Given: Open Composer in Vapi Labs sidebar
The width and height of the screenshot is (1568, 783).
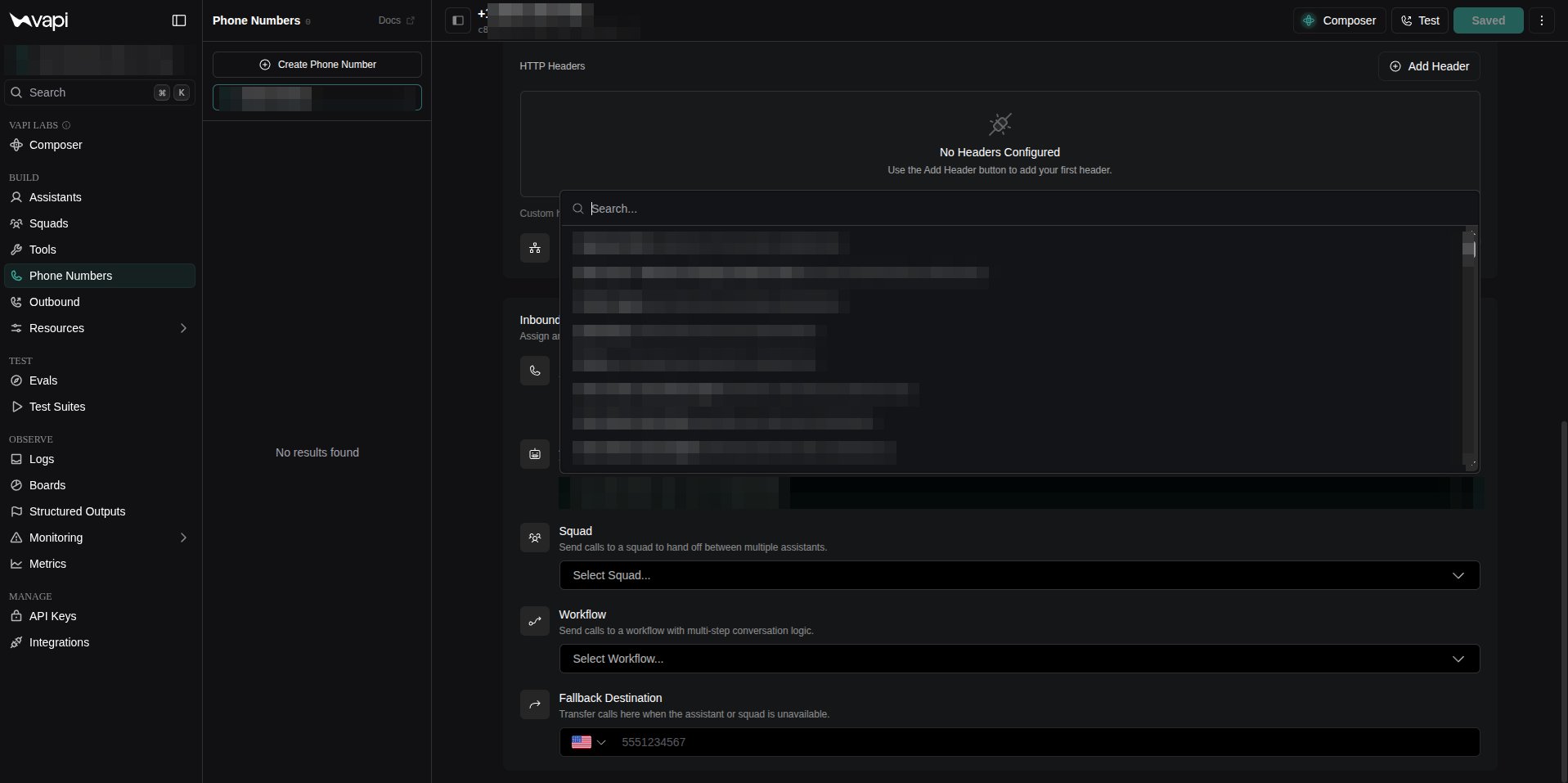Looking at the screenshot, I should click(x=100, y=145).
